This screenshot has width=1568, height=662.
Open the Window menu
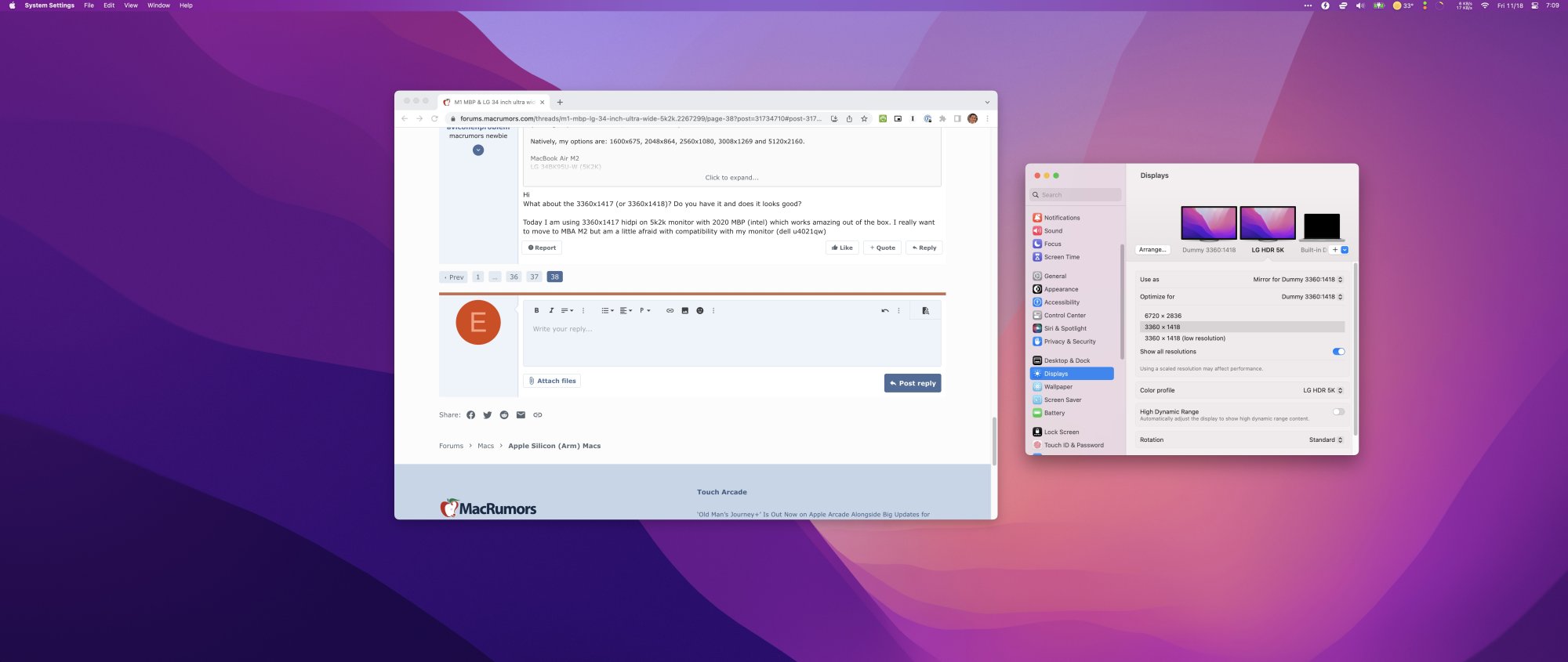(x=158, y=5)
